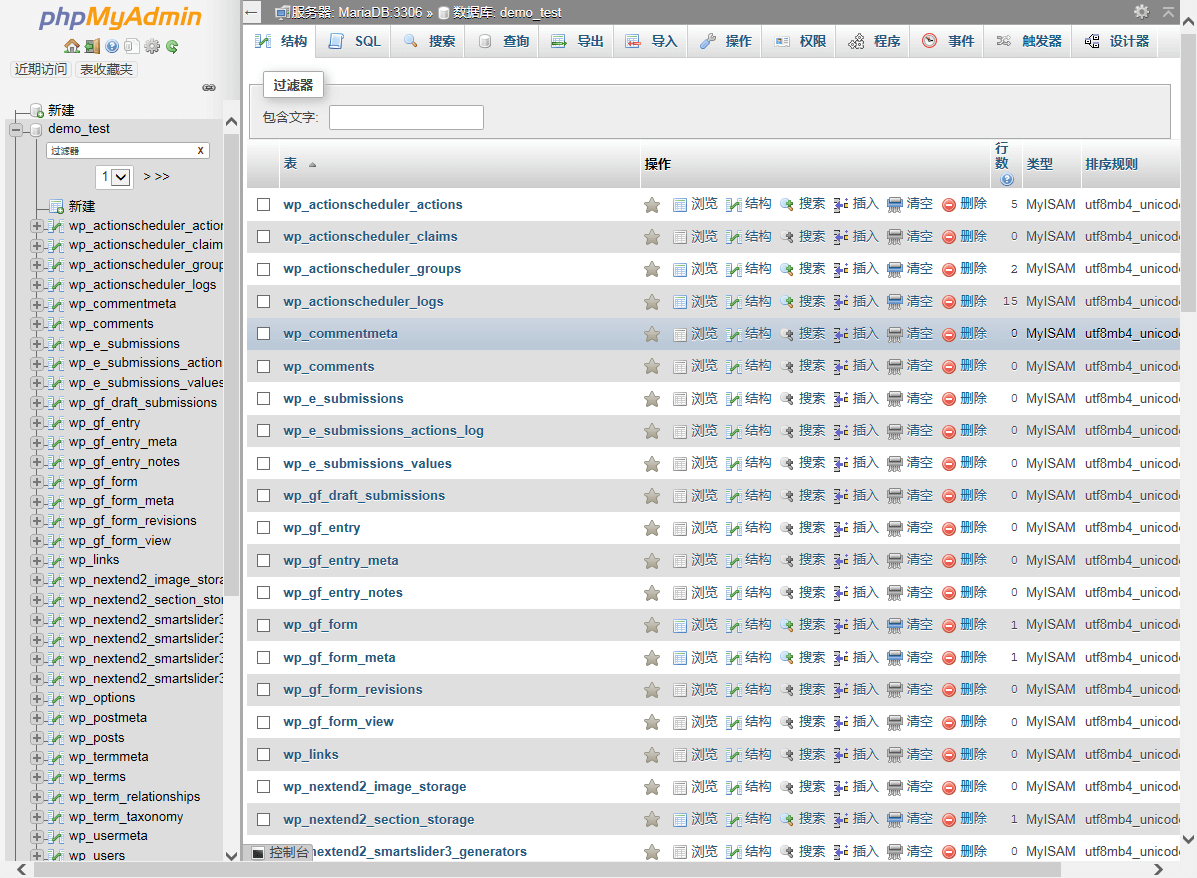Open the 近期访问 recent tables button

click(x=41, y=69)
